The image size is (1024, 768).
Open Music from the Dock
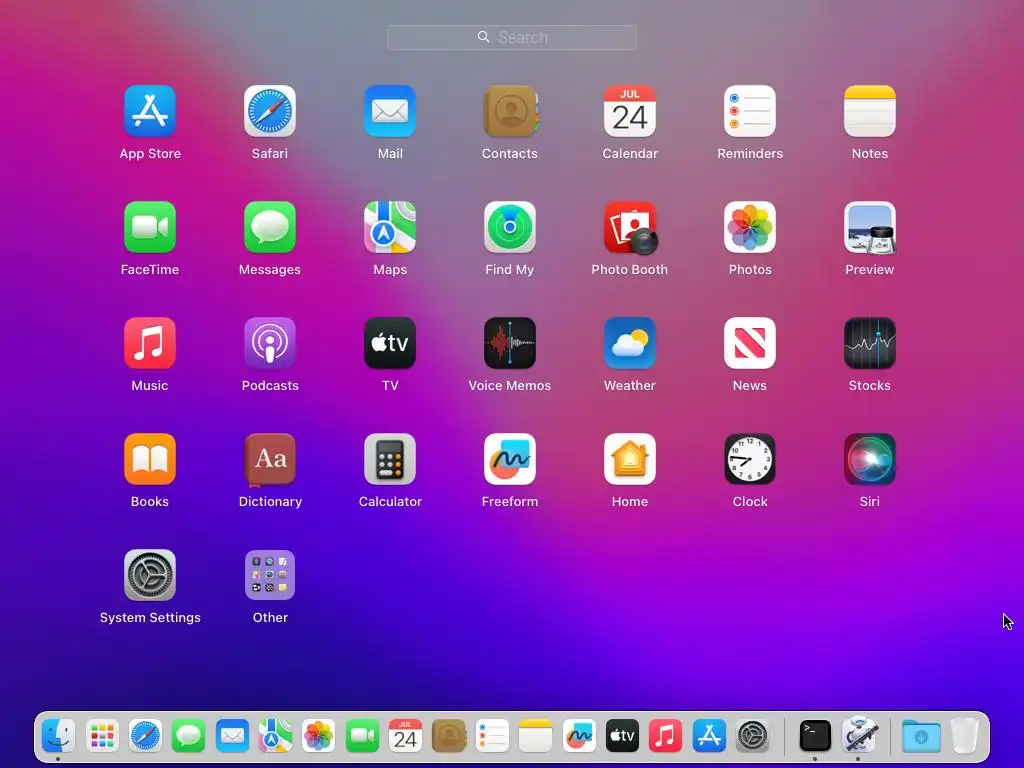click(665, 736)
